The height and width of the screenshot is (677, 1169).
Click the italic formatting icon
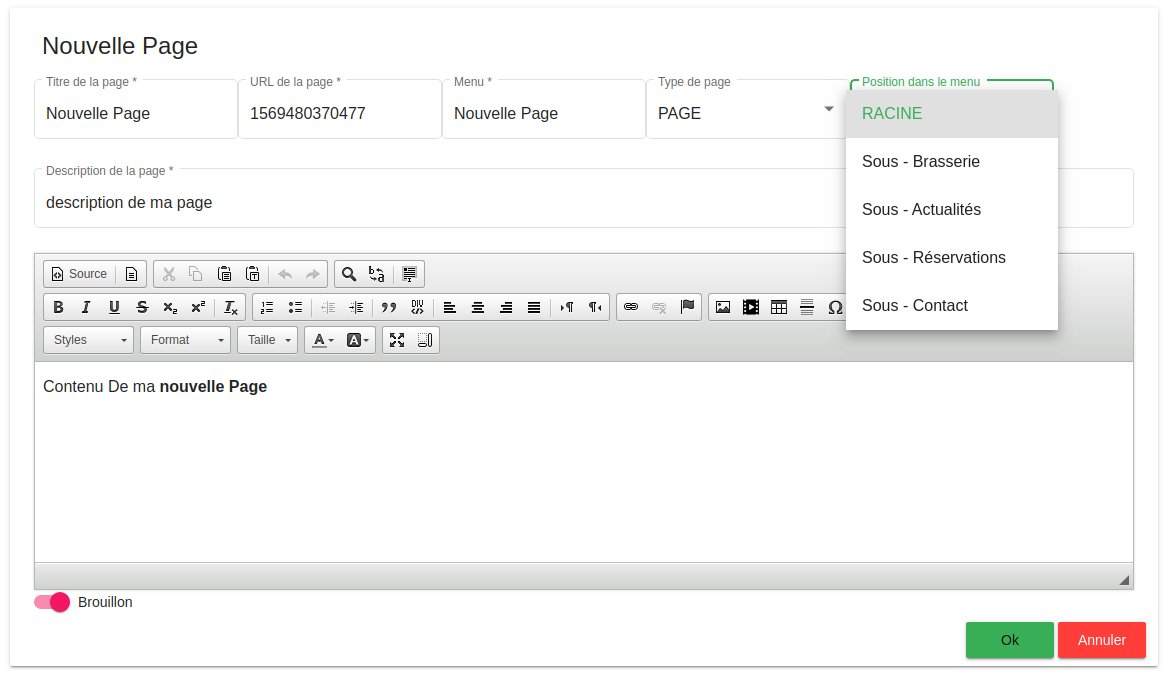click(86, 307)
